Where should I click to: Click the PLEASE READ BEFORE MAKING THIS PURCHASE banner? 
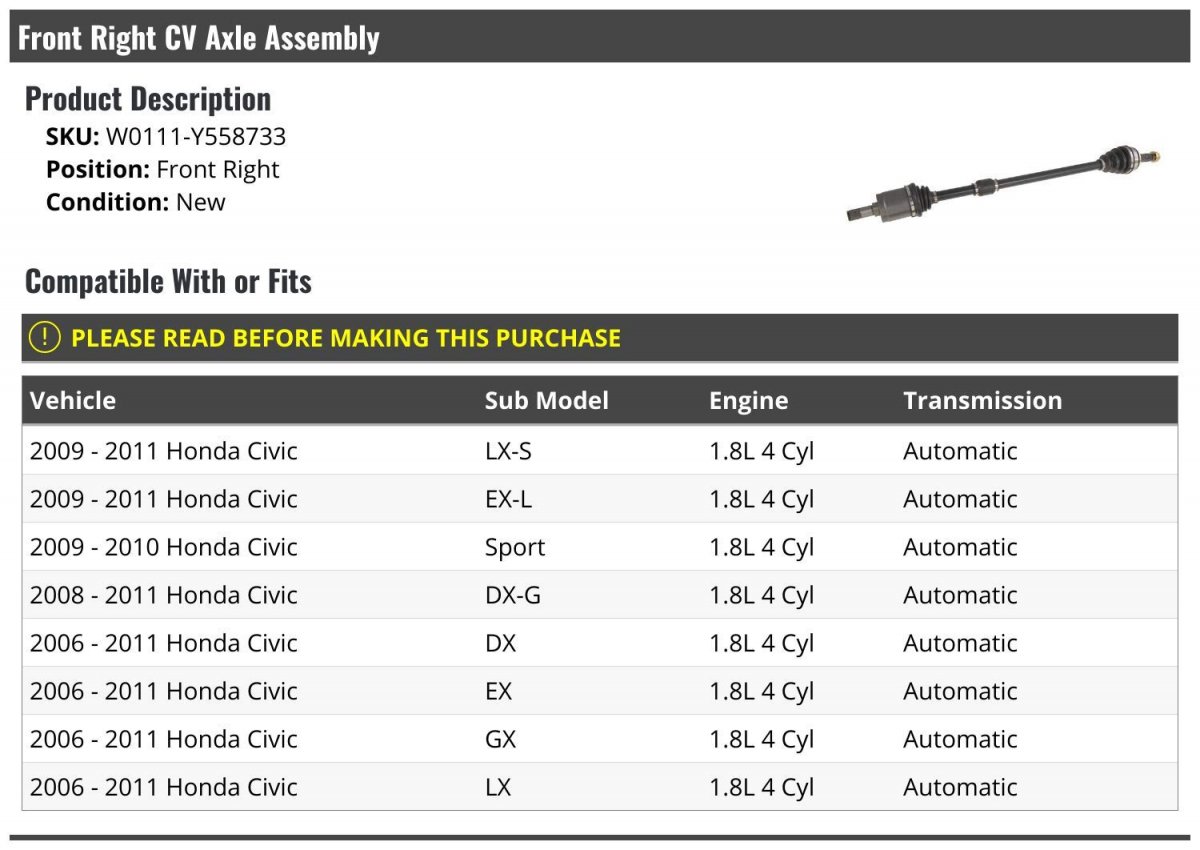pyautogui.click(x=345, y=338)
